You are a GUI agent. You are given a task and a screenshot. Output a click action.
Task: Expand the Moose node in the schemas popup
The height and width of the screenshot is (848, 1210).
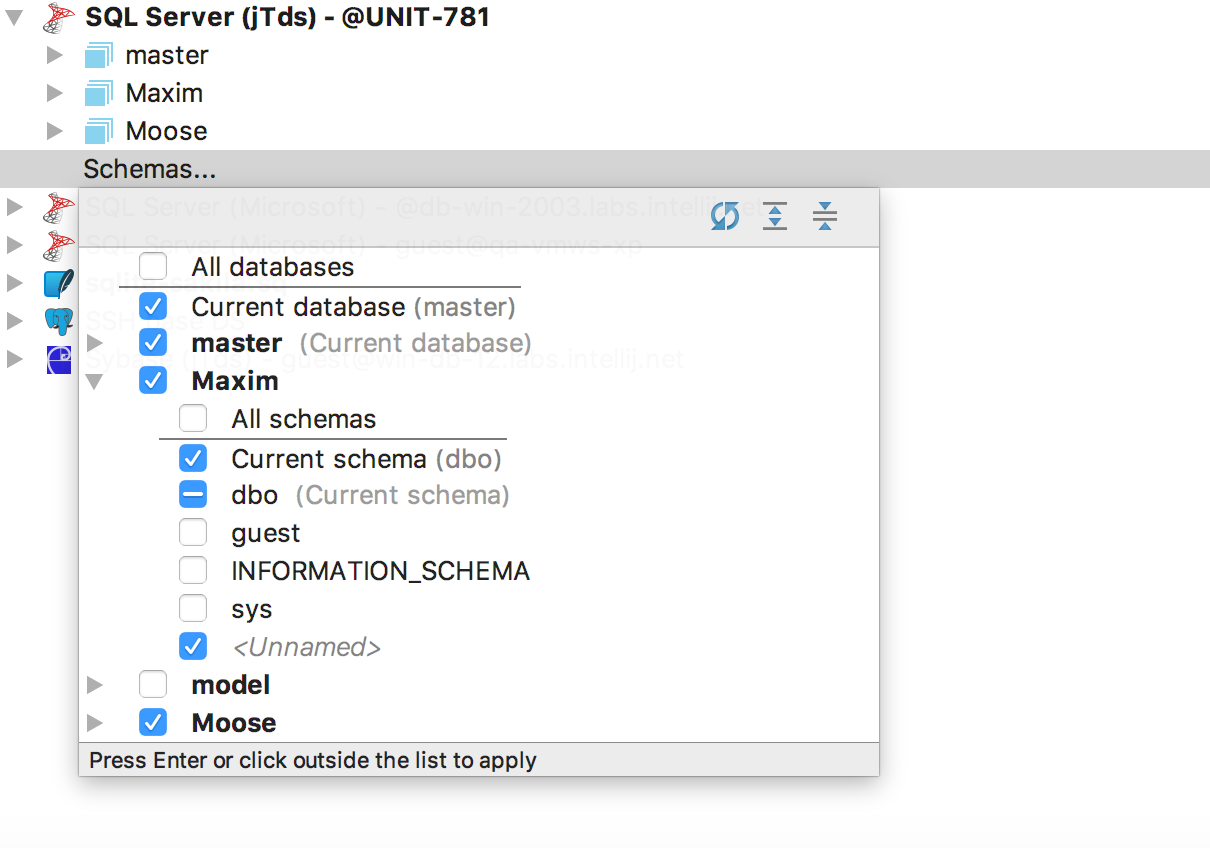point(95,722)
